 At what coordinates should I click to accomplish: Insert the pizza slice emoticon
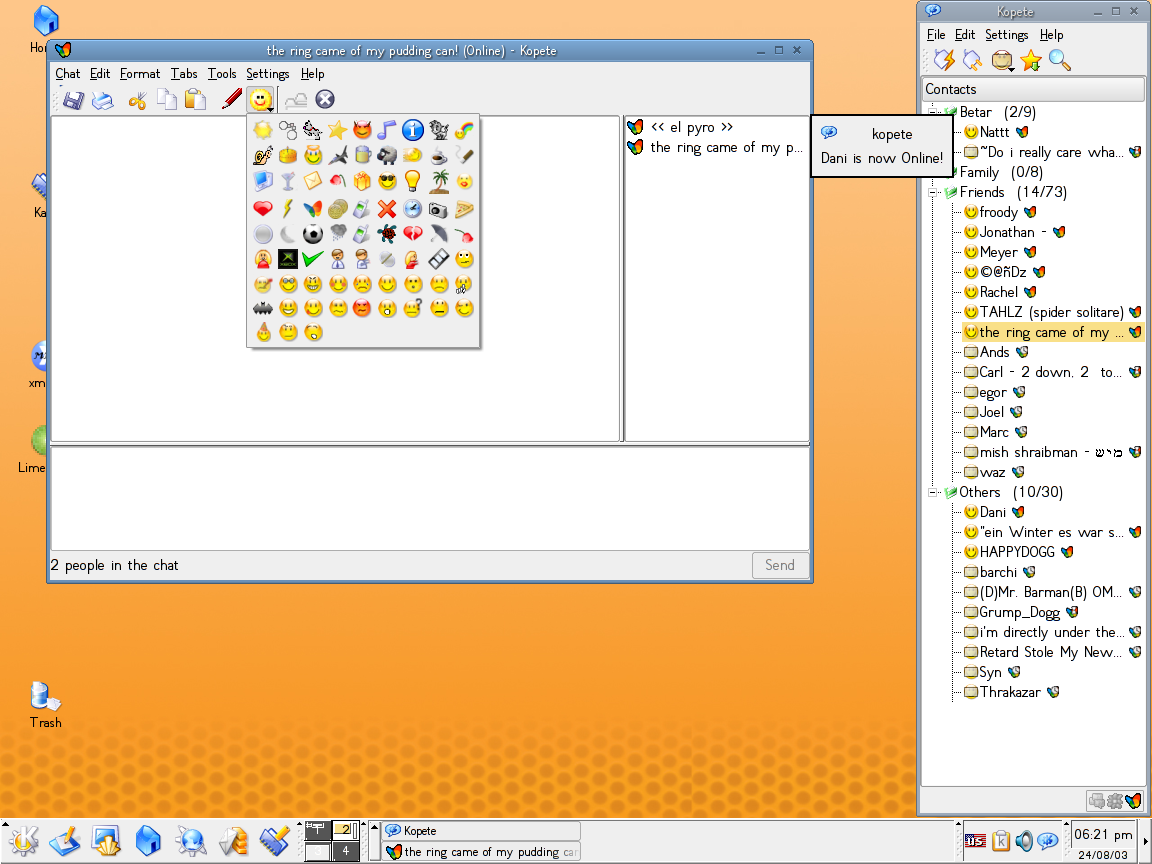pos(464,210)
